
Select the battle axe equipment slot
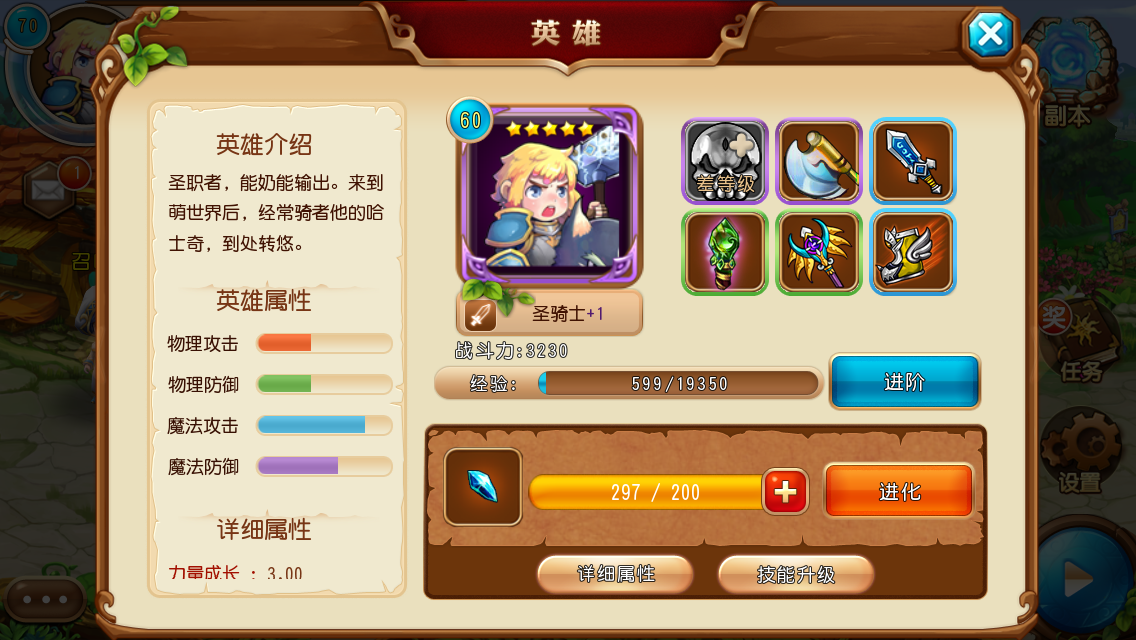pyautogui.click(x=819, y=161)
